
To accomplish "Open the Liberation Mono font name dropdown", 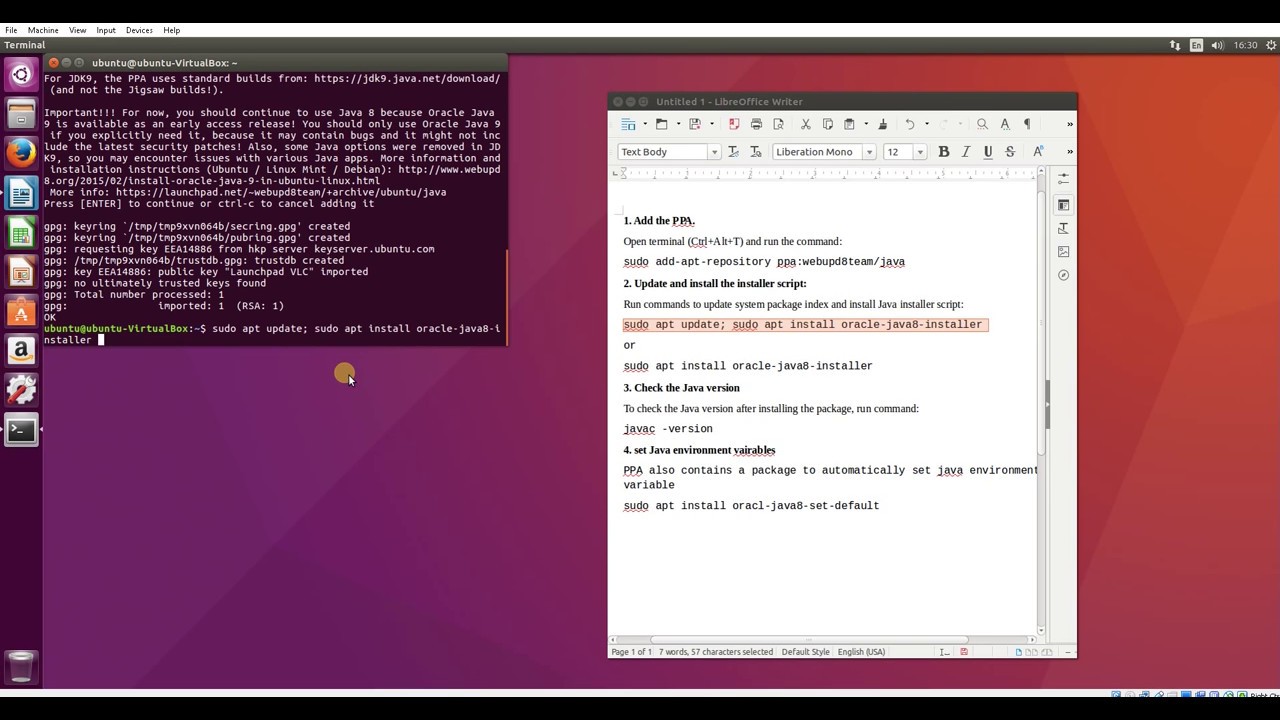I will click(869, 152).
